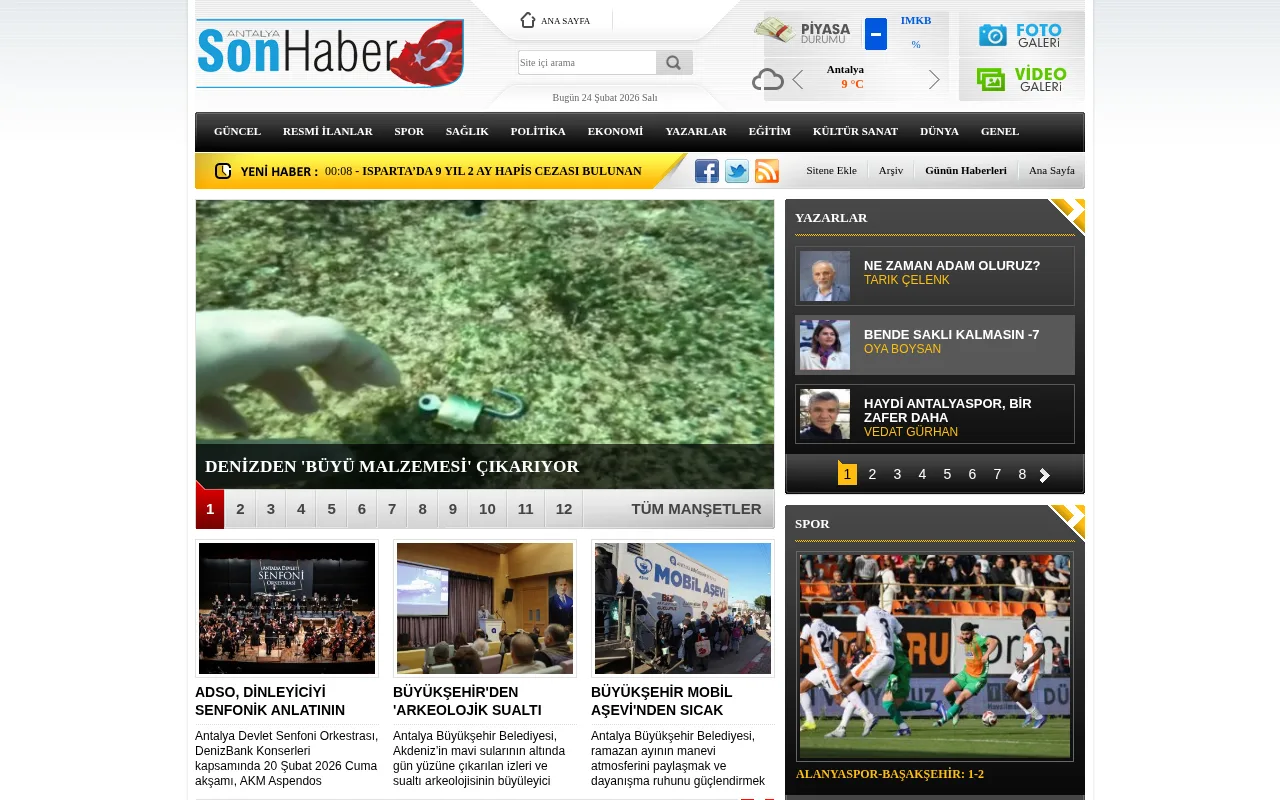
Task: Click the weather cloud icon
Action: [766, 79]
